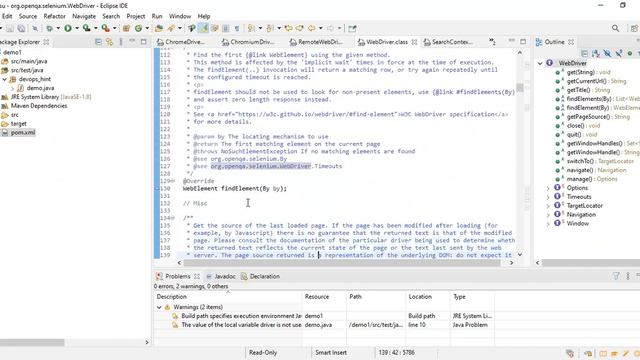
Task: Click the Debug bug icon
Action: coord(49,28)
